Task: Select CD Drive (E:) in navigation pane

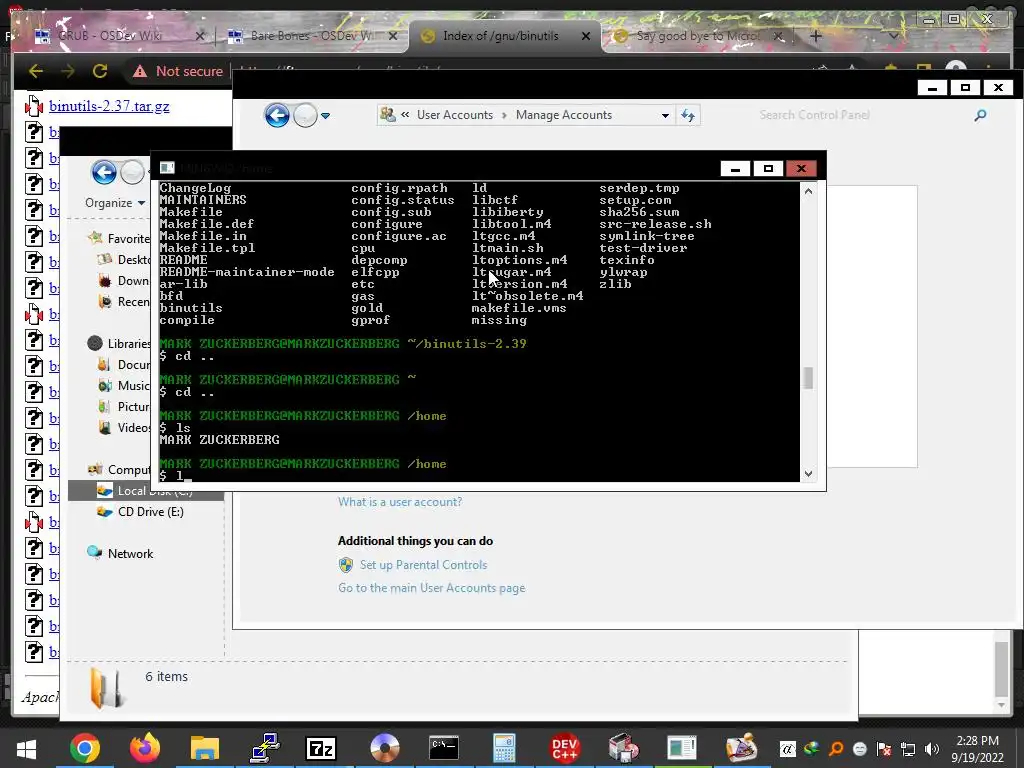Action: (151, 511)
